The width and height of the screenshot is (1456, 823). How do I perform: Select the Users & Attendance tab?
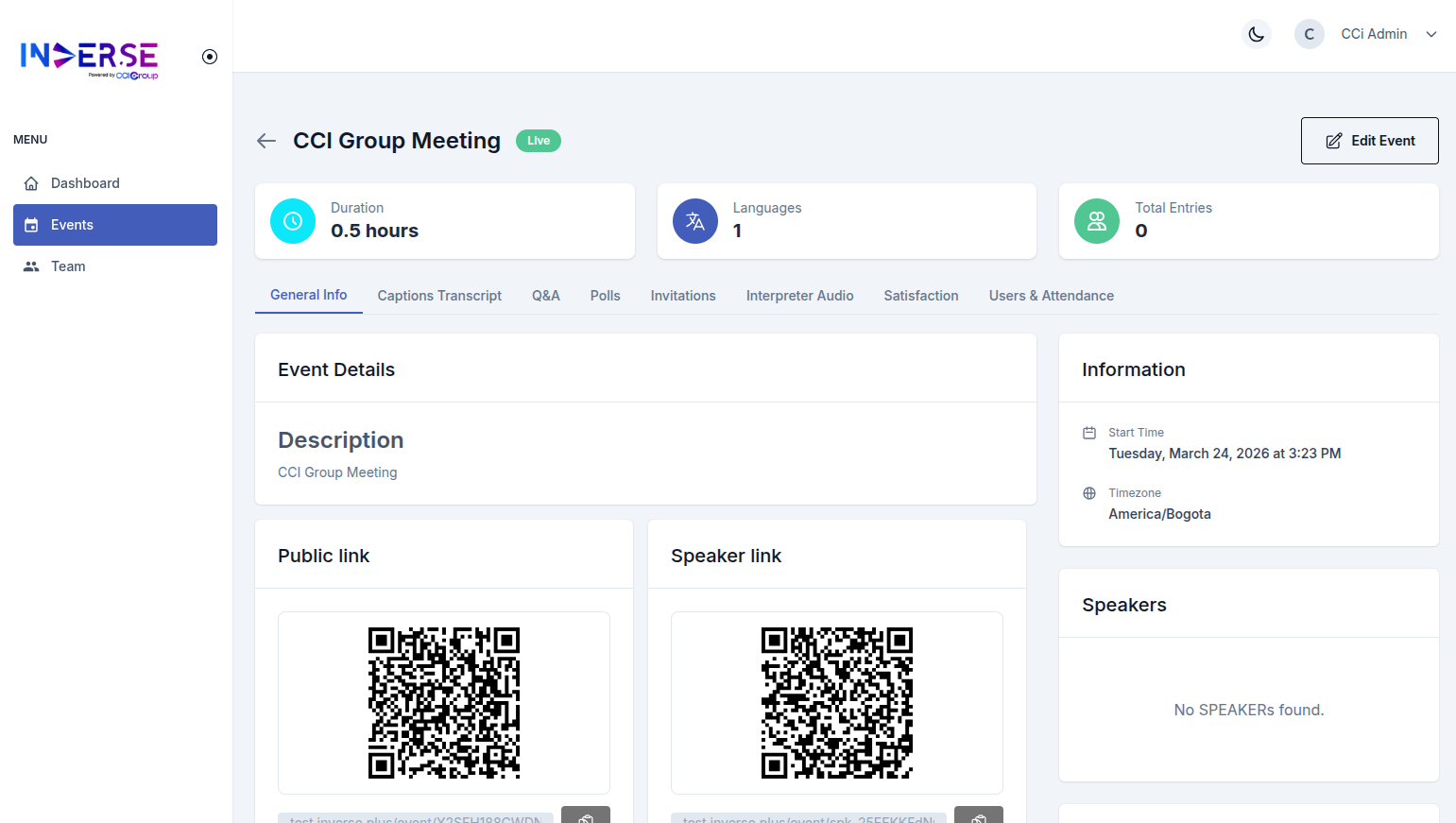(x=1051, y=296)
